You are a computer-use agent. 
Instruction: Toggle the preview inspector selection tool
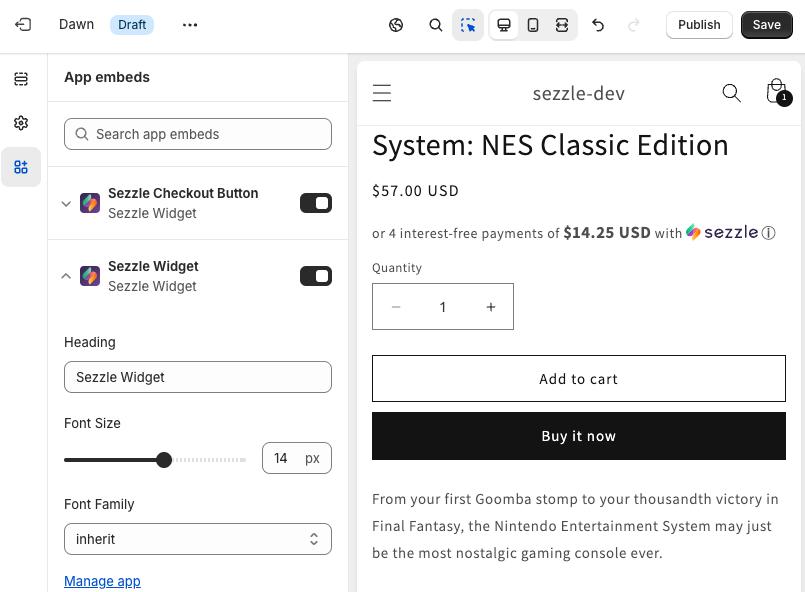click(468, 25)
